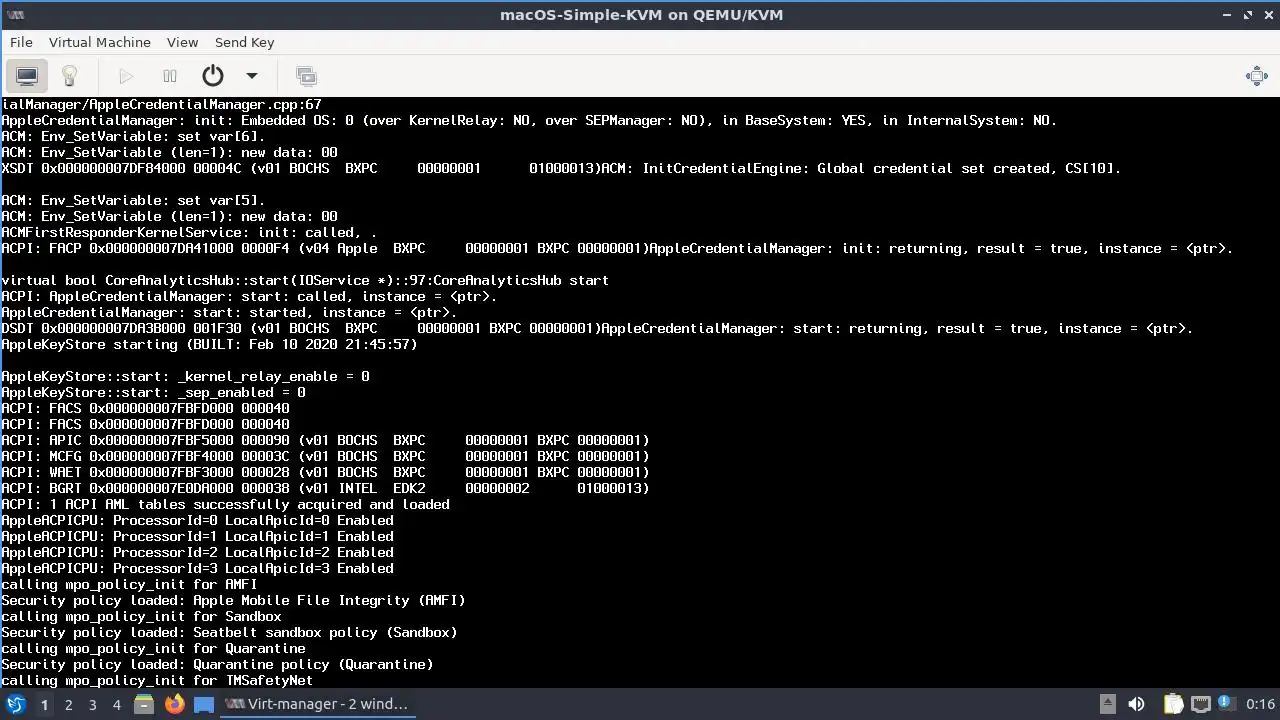The height and width of the screenshot is (720, 1280).
Task: Switch to workspace 1
Action: point(44,704)
